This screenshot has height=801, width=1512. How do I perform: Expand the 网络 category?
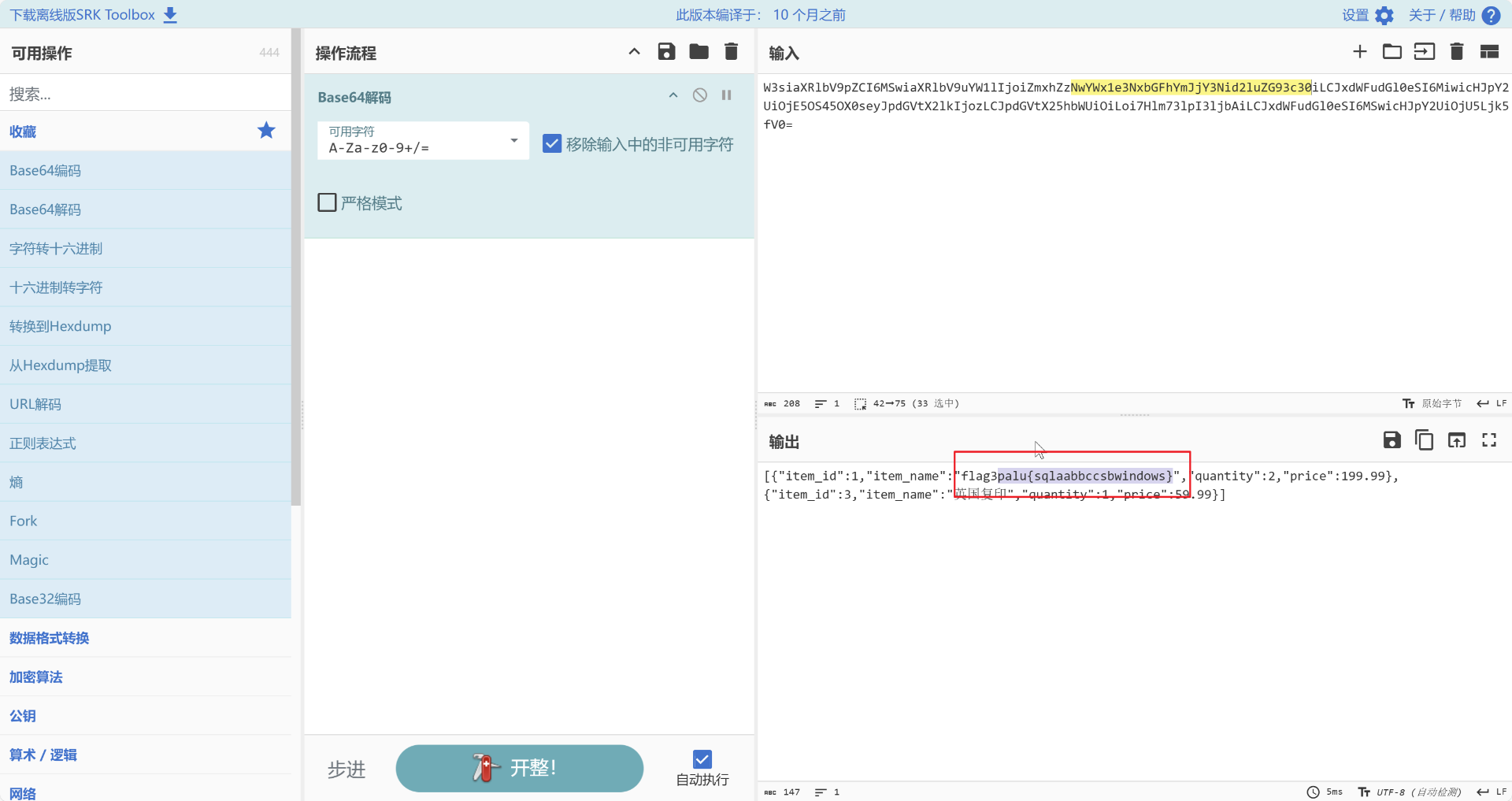click(146, 789)
